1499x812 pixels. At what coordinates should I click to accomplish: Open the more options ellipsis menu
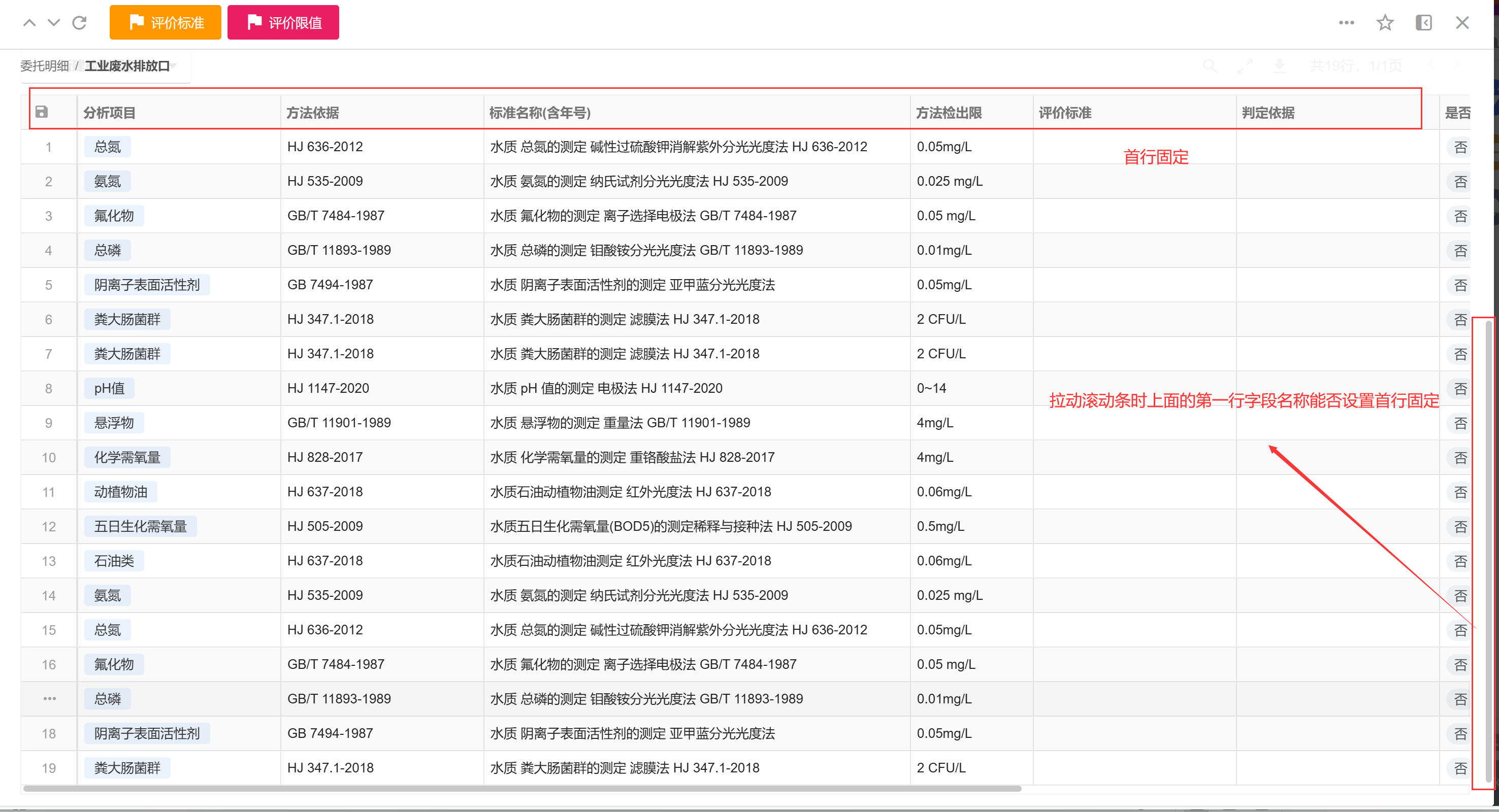[x=1346, y=23]
